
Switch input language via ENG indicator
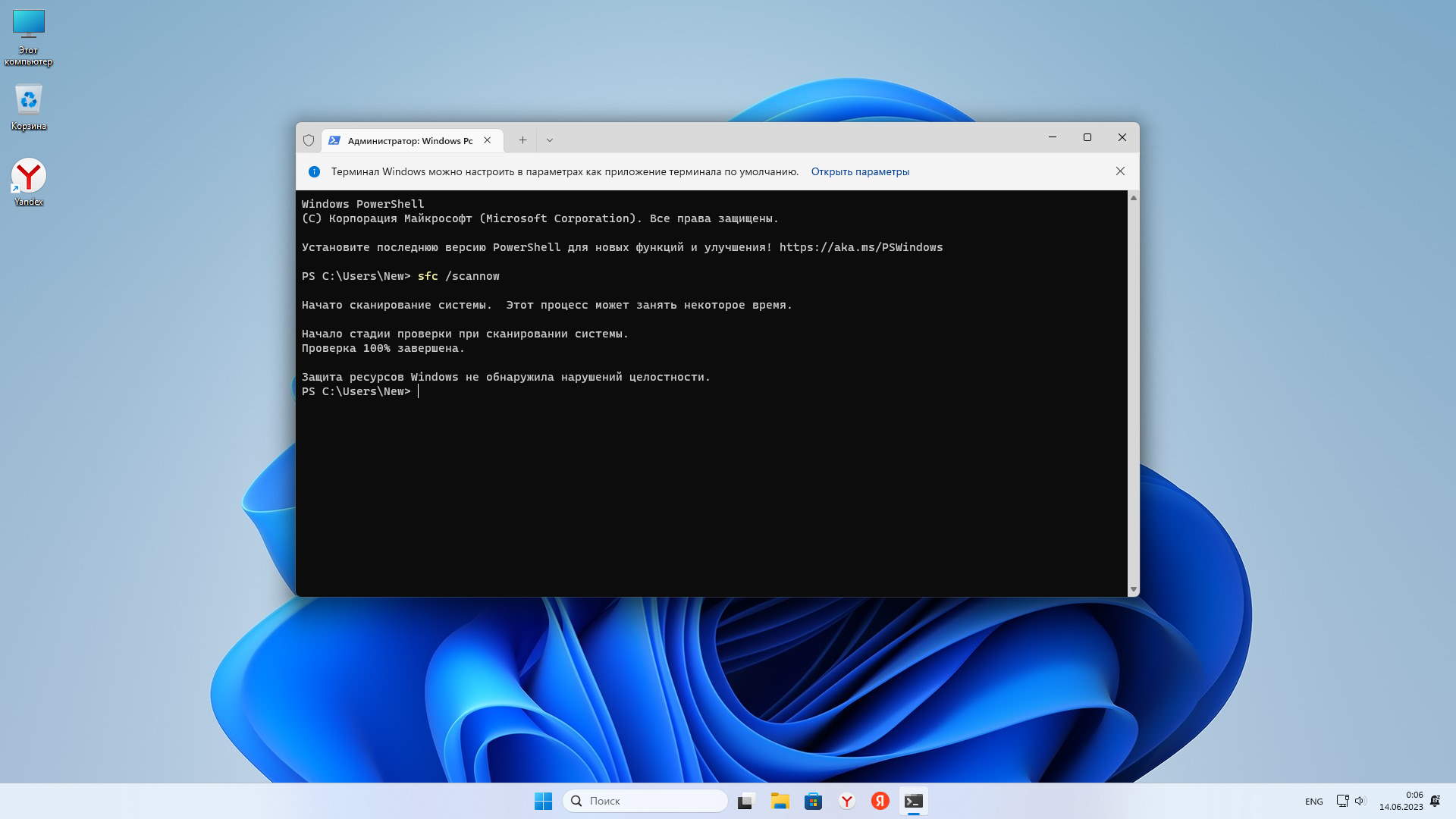[1313, 802]
